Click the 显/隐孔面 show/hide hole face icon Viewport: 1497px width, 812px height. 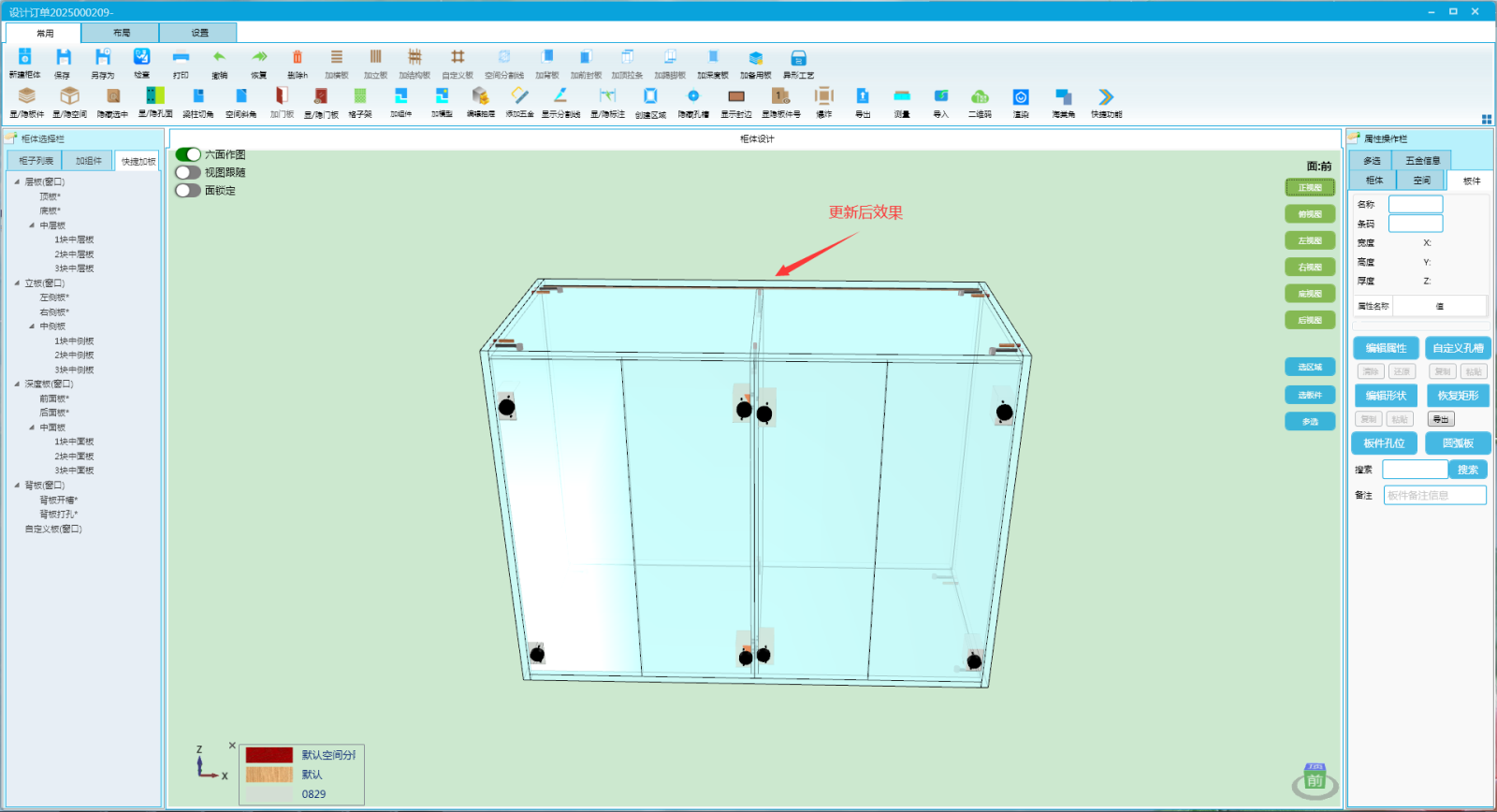click(x=155, y=96)
